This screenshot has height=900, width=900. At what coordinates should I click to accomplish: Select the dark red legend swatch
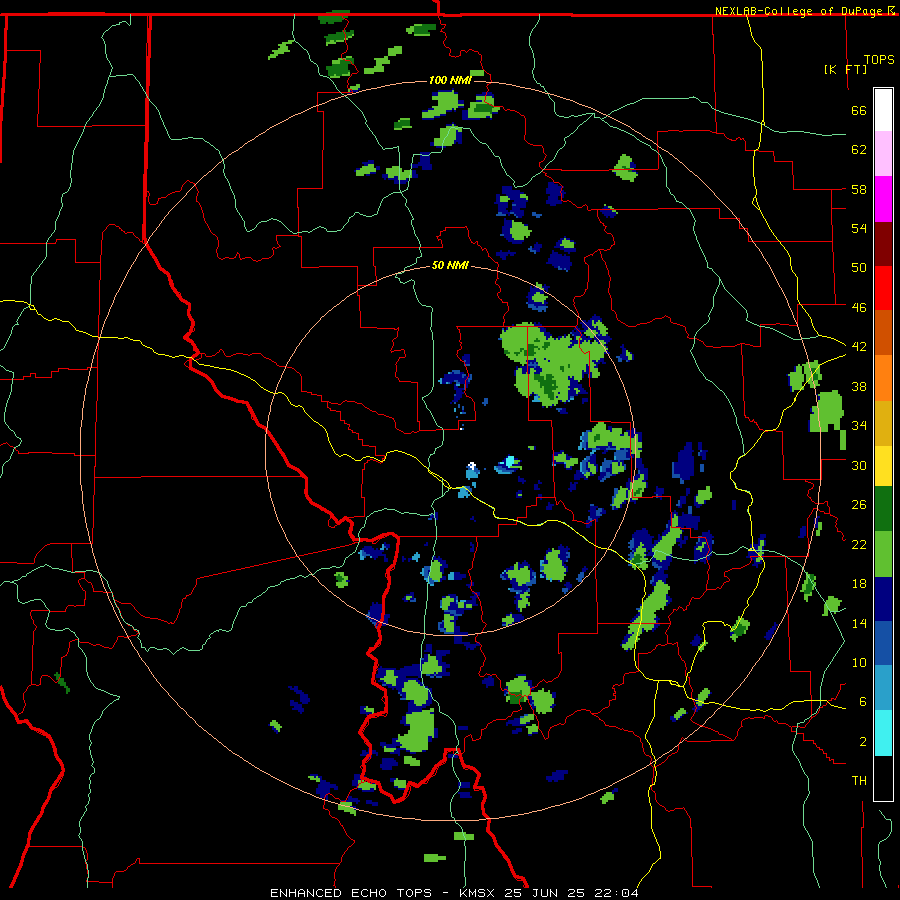coord(883,243)
